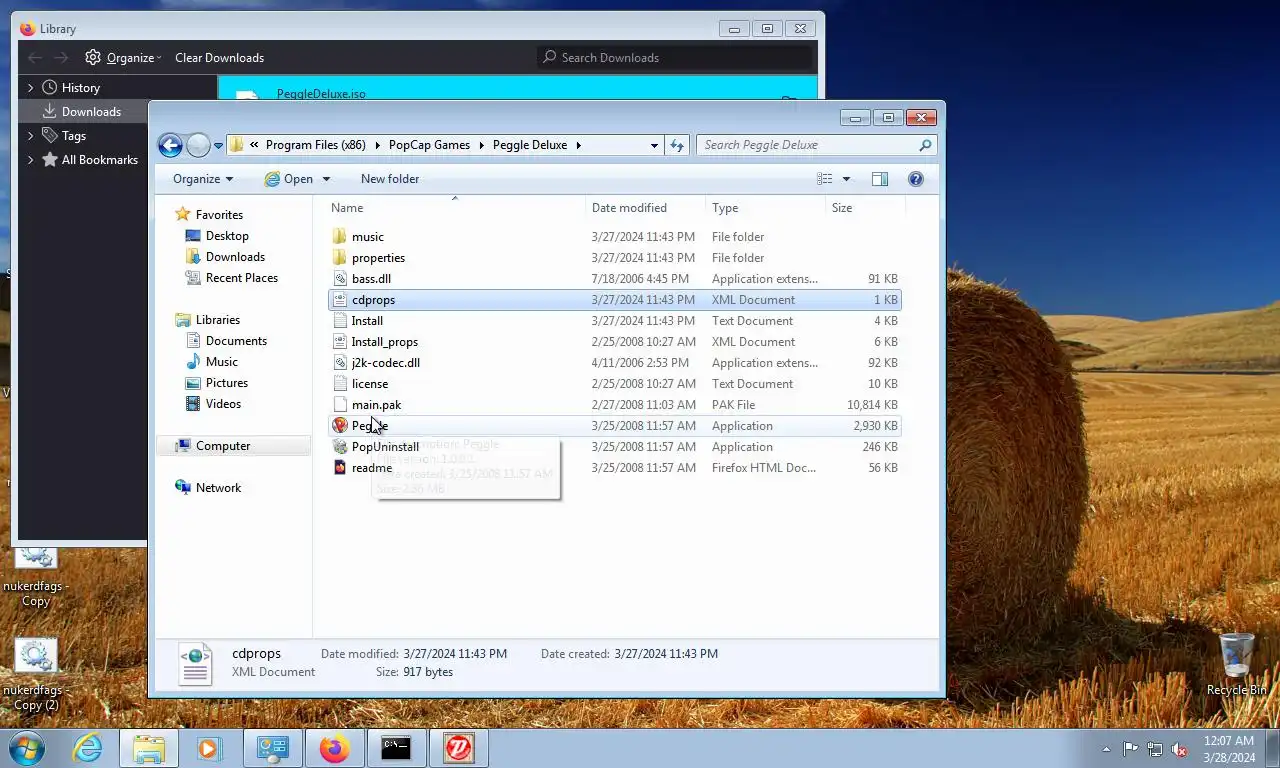Click the Search Downloads field in Library
This screenshot has height=768, width=1280.
[674, 58]
